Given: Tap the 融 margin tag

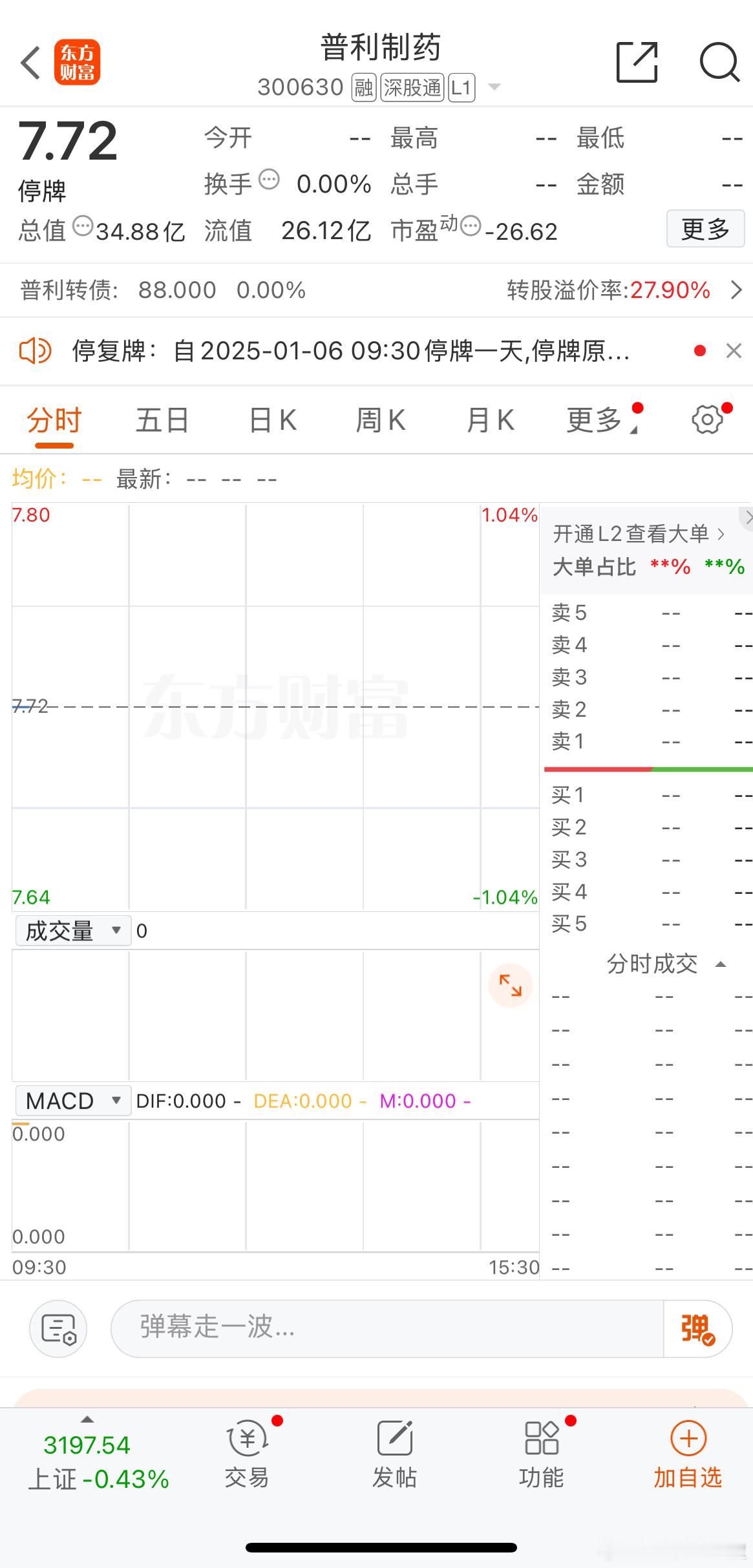Looking at the screenshot, I should [x=364, y=87].
